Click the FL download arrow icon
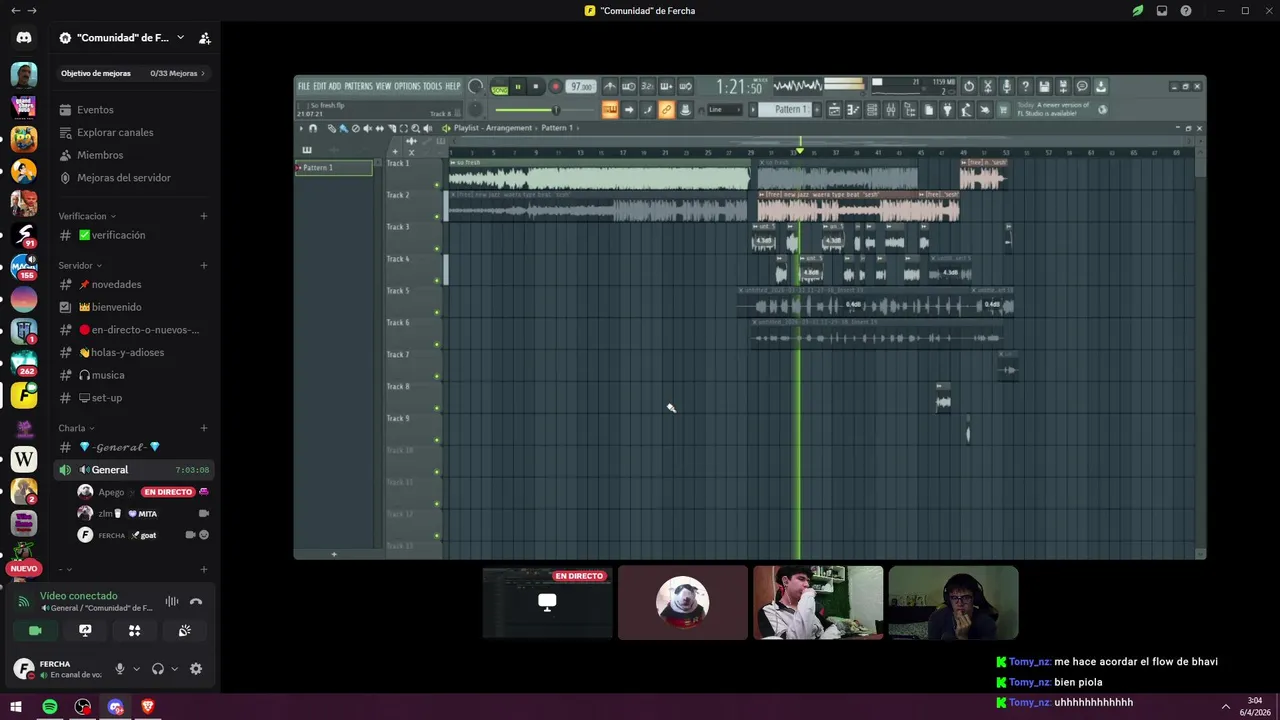The height and width of the screenshot is (720, 1280). 1101,87
